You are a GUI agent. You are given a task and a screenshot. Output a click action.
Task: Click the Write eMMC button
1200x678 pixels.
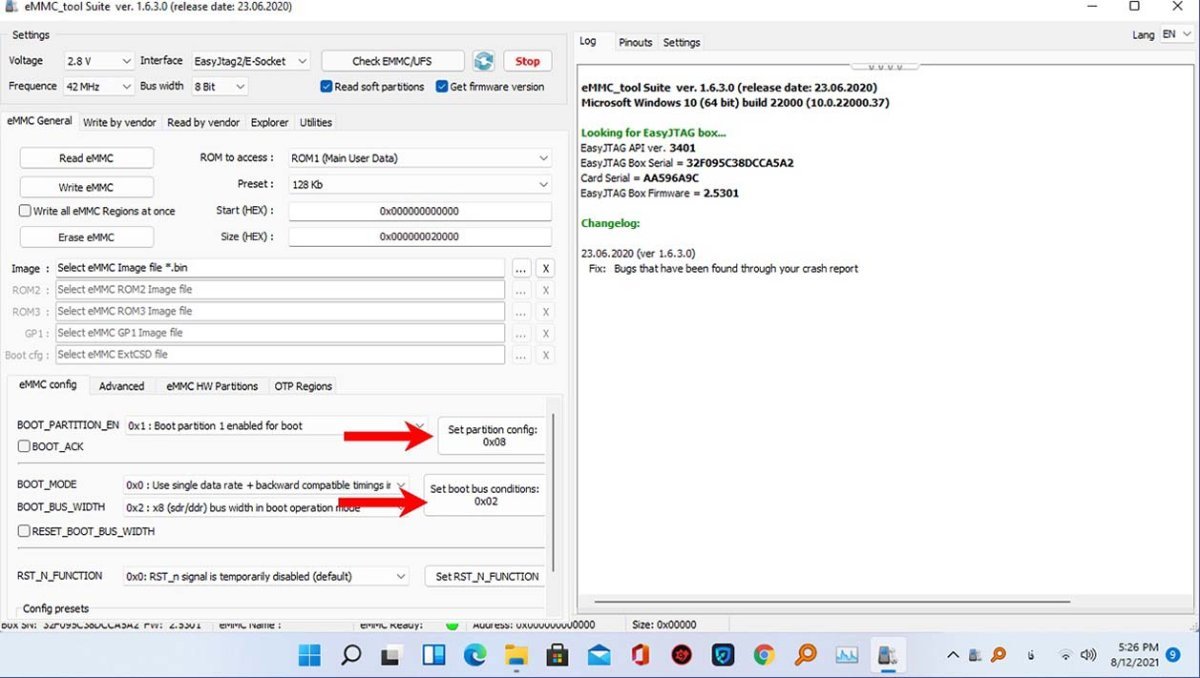pyautogui.click(x=86, y=187)
